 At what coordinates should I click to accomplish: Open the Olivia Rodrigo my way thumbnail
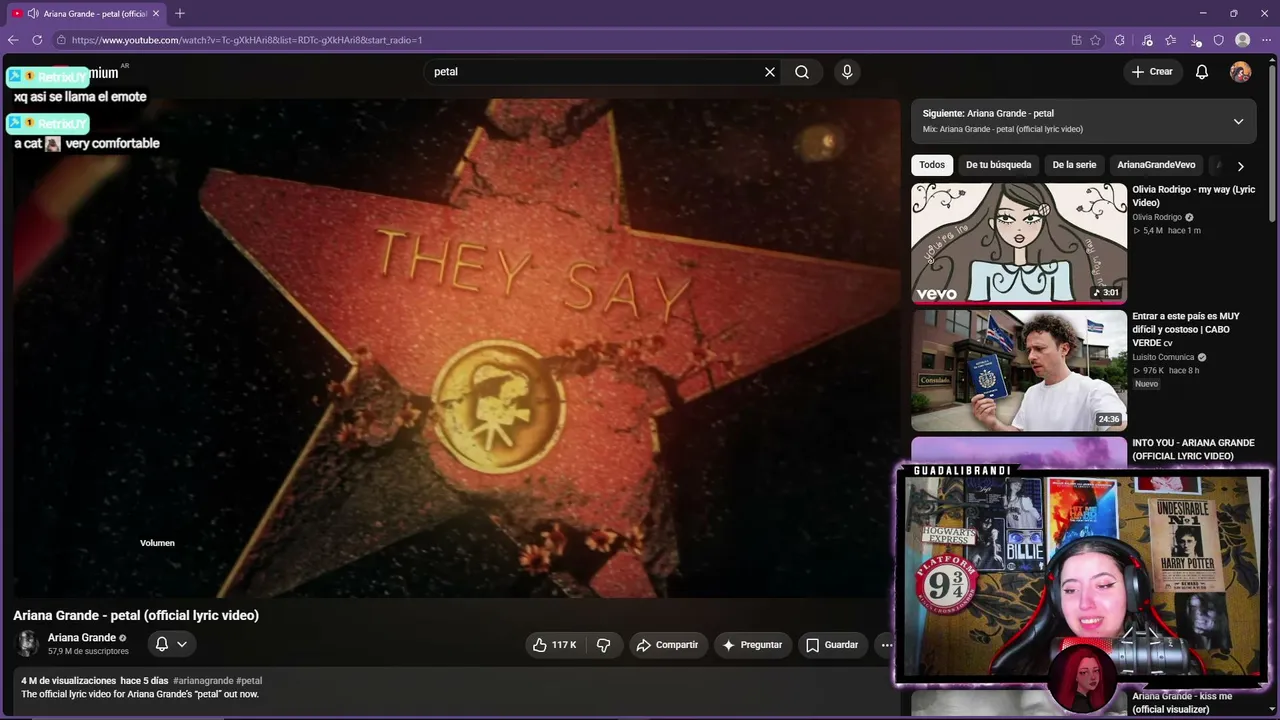[x=1019, y=243]
